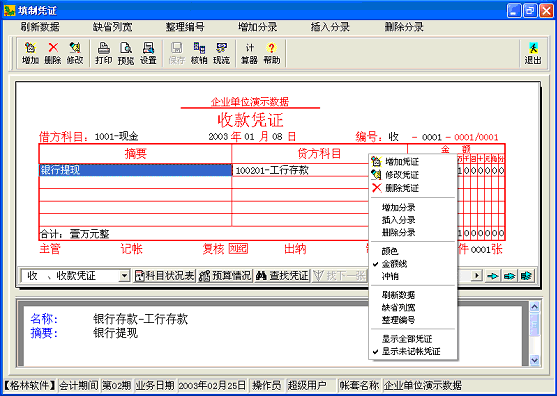
Task: Click 增加分录 in the top menu bar
Action: pyautogui.click(x=258, y=27)
